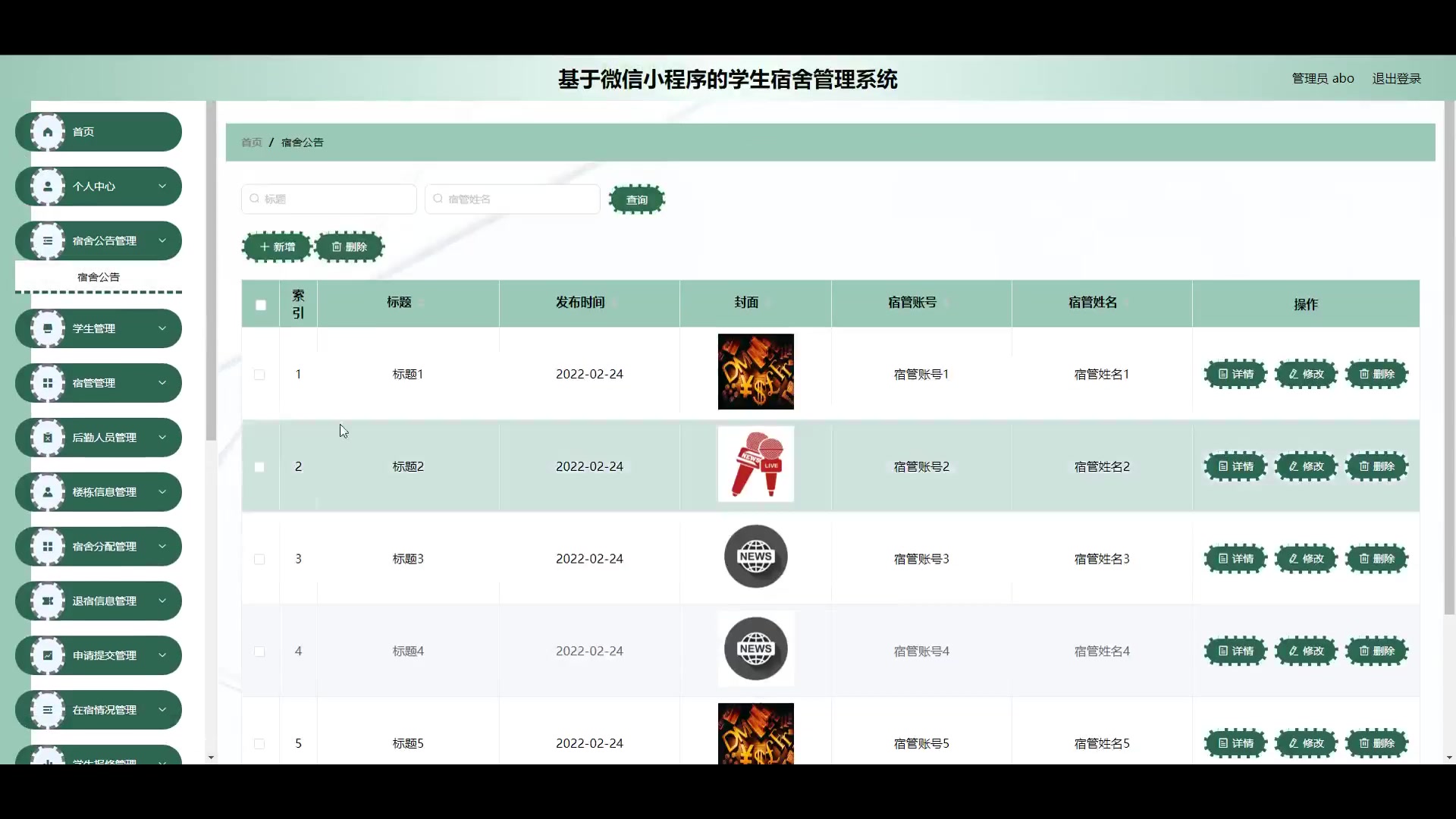Screen dimensions: 1456x819
Task: Click the home icon in sidebar
Action: (48, 132)
